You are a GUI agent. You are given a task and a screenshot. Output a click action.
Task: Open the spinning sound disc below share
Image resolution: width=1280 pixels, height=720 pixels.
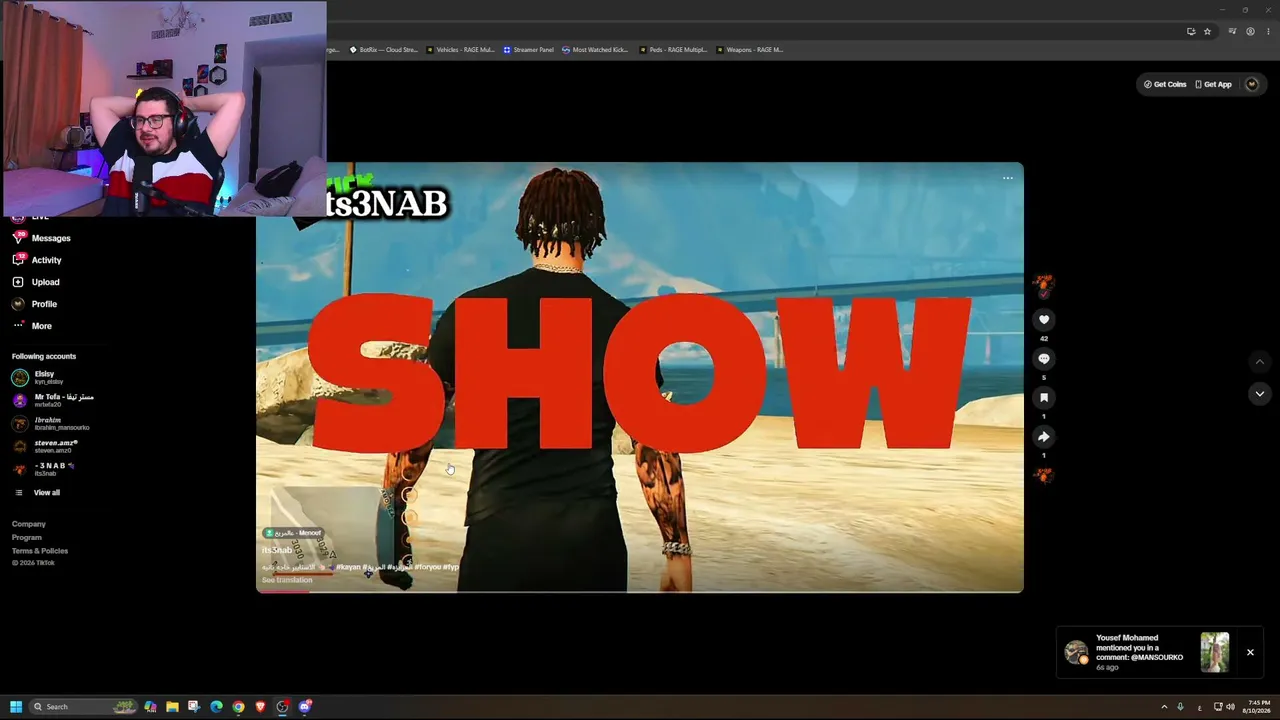tap(1043, 475)
